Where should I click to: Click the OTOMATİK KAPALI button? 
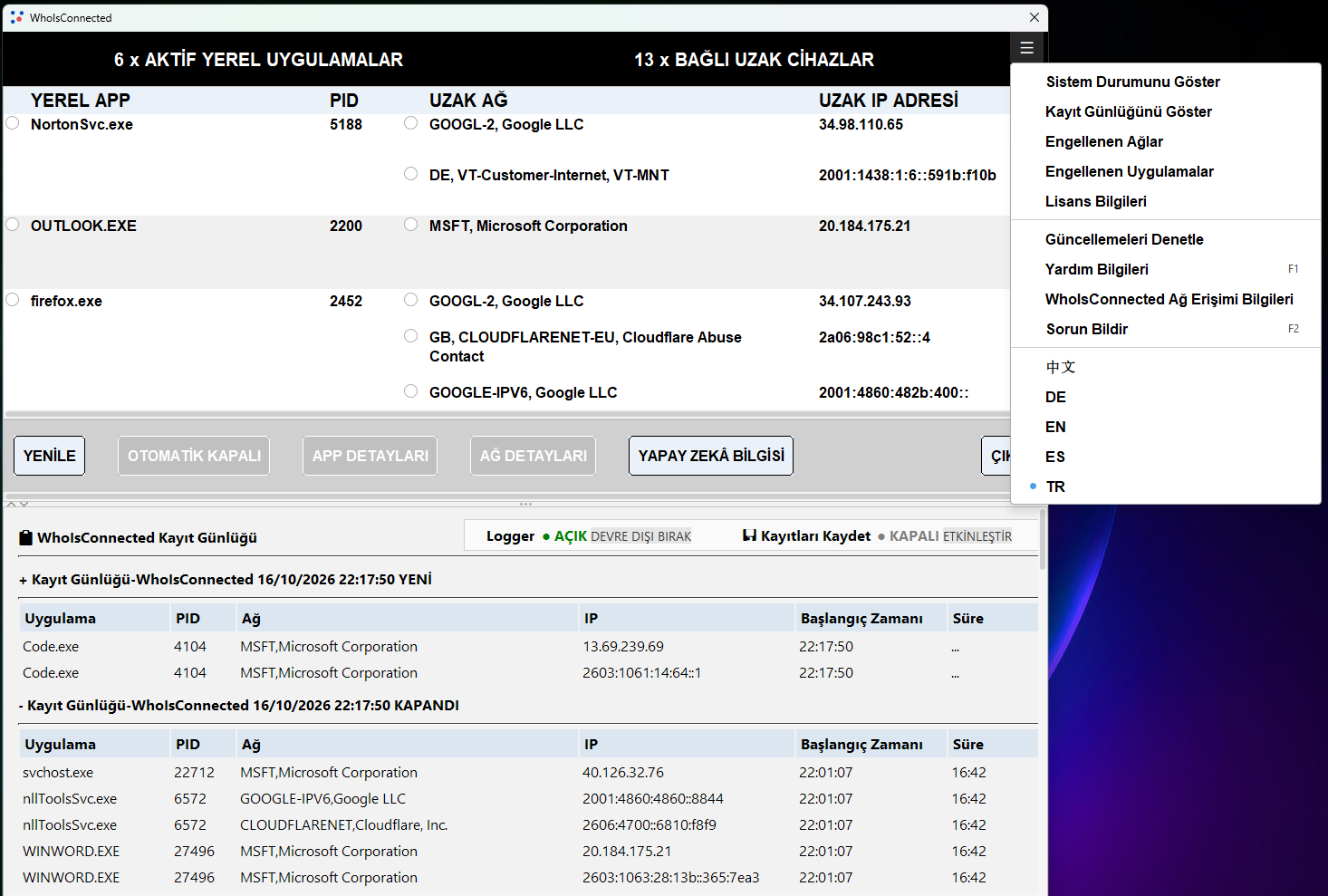click(194, 456)
